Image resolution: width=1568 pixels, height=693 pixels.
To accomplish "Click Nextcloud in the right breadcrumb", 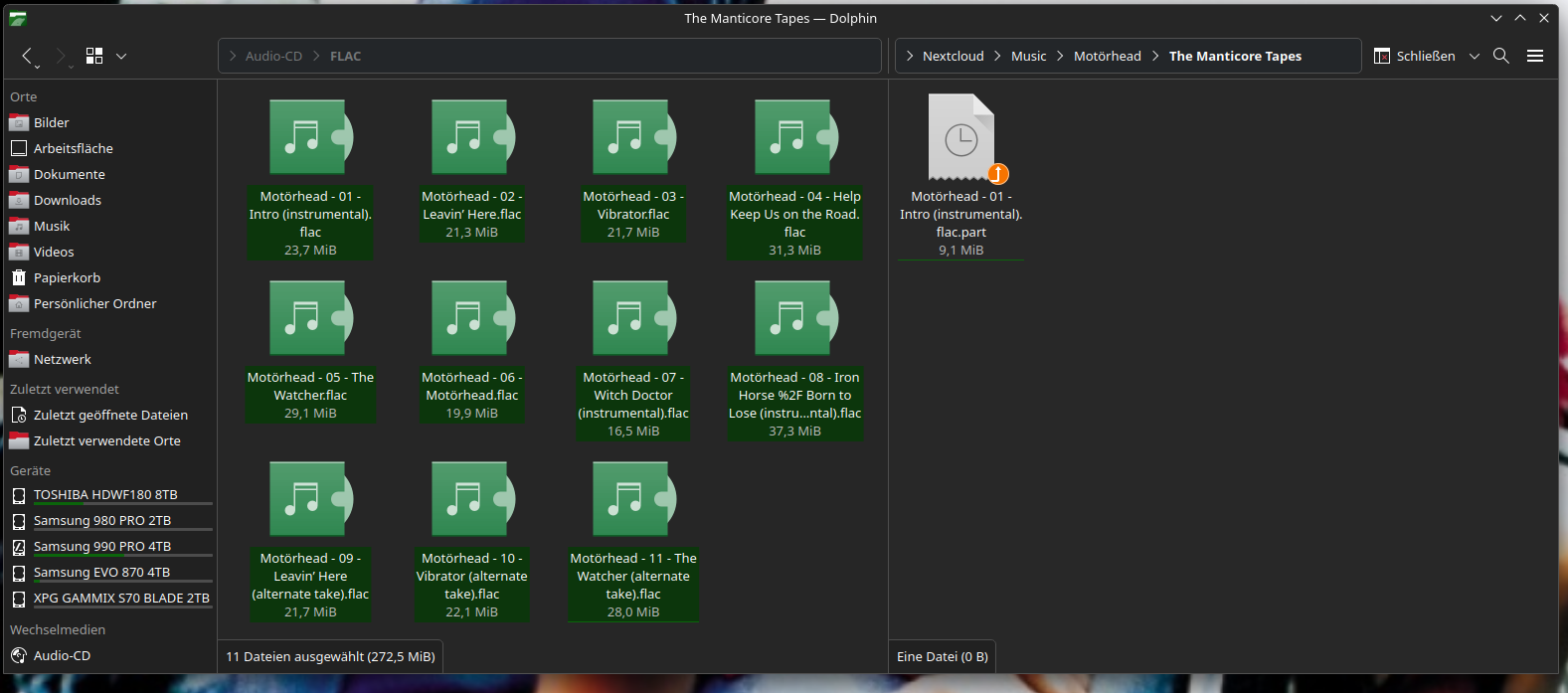I will pos(953,56).
